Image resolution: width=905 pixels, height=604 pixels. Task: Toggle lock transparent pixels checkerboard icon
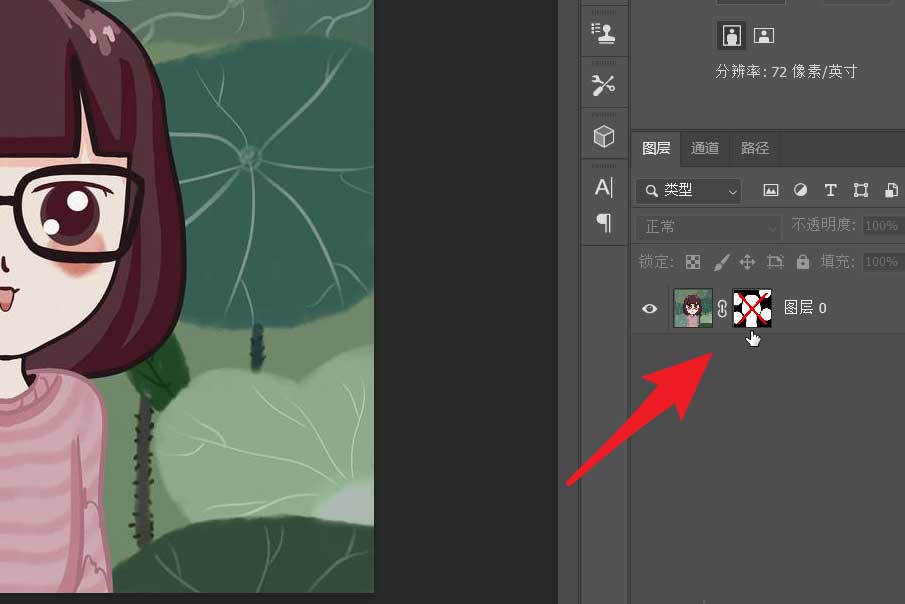point(693,262)
